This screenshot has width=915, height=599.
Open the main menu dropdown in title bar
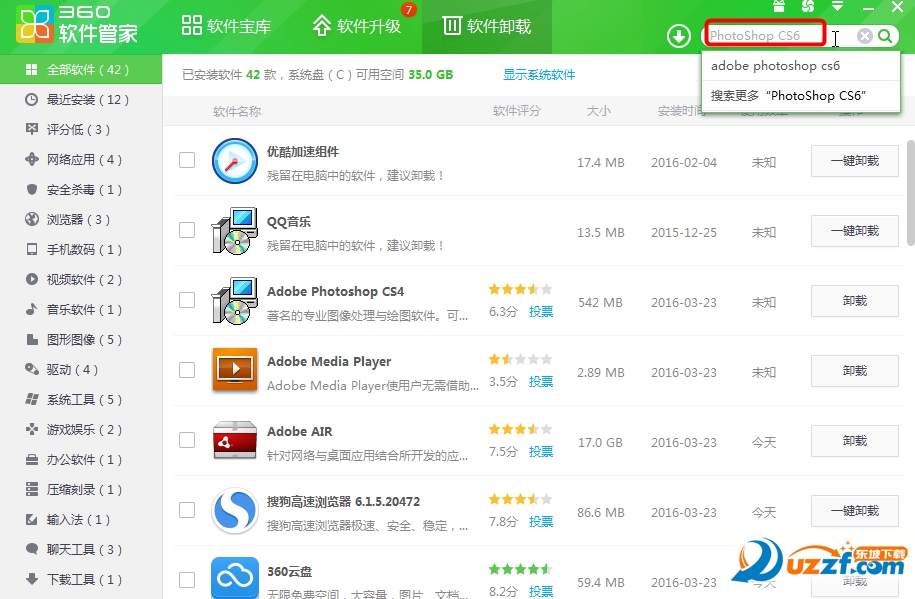(837, 7)
